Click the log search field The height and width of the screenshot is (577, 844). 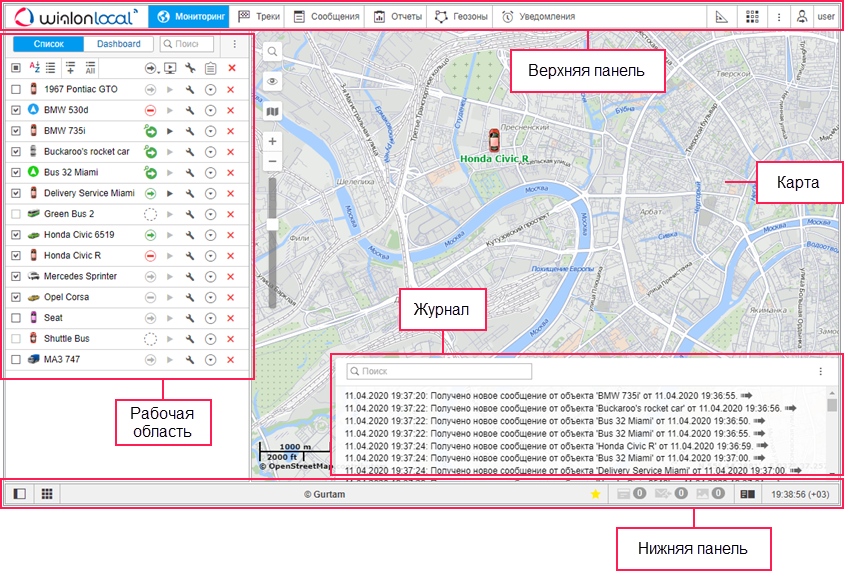point(439,371)
